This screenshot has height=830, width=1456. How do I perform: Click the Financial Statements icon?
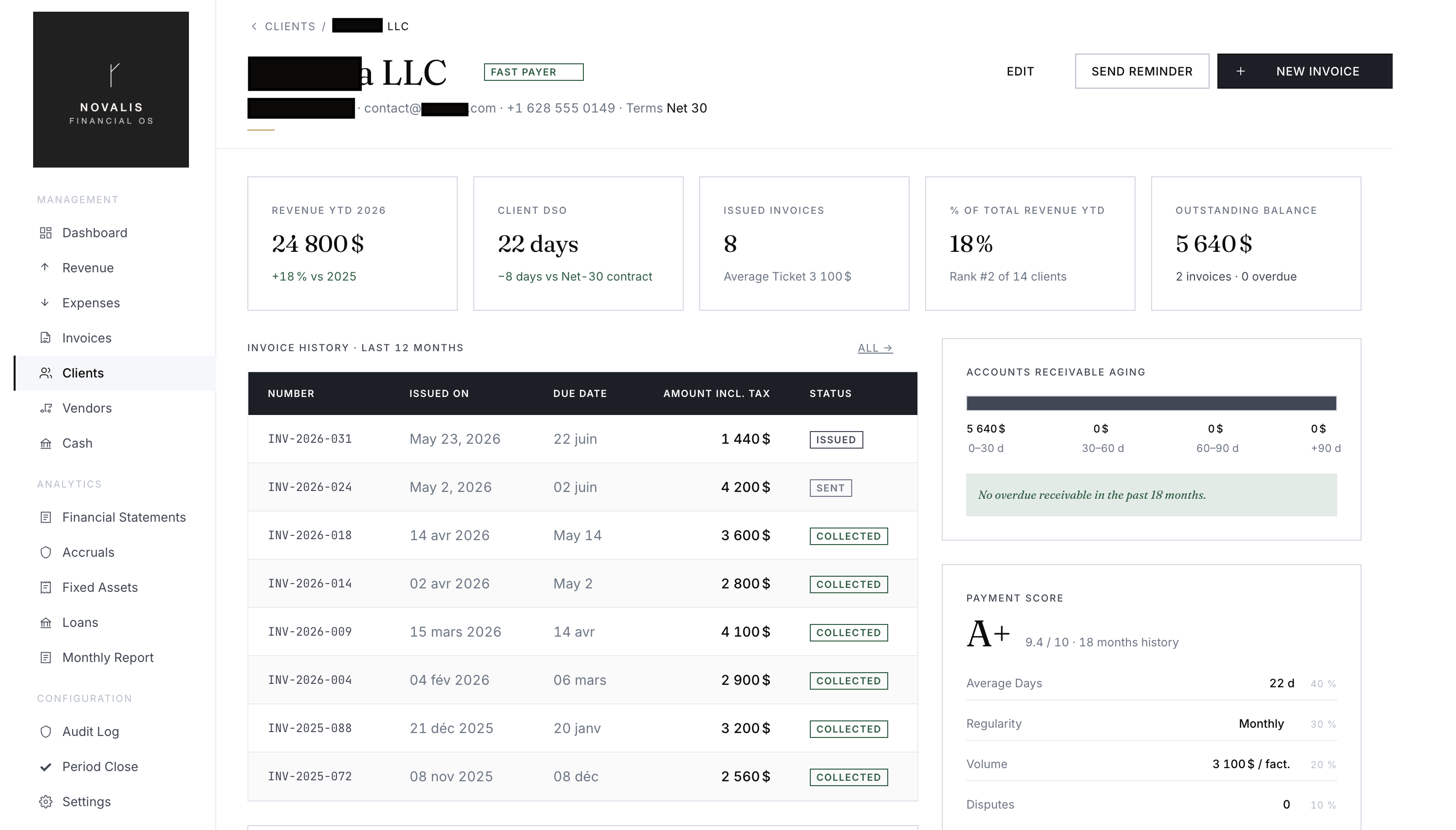click(46, 517)
